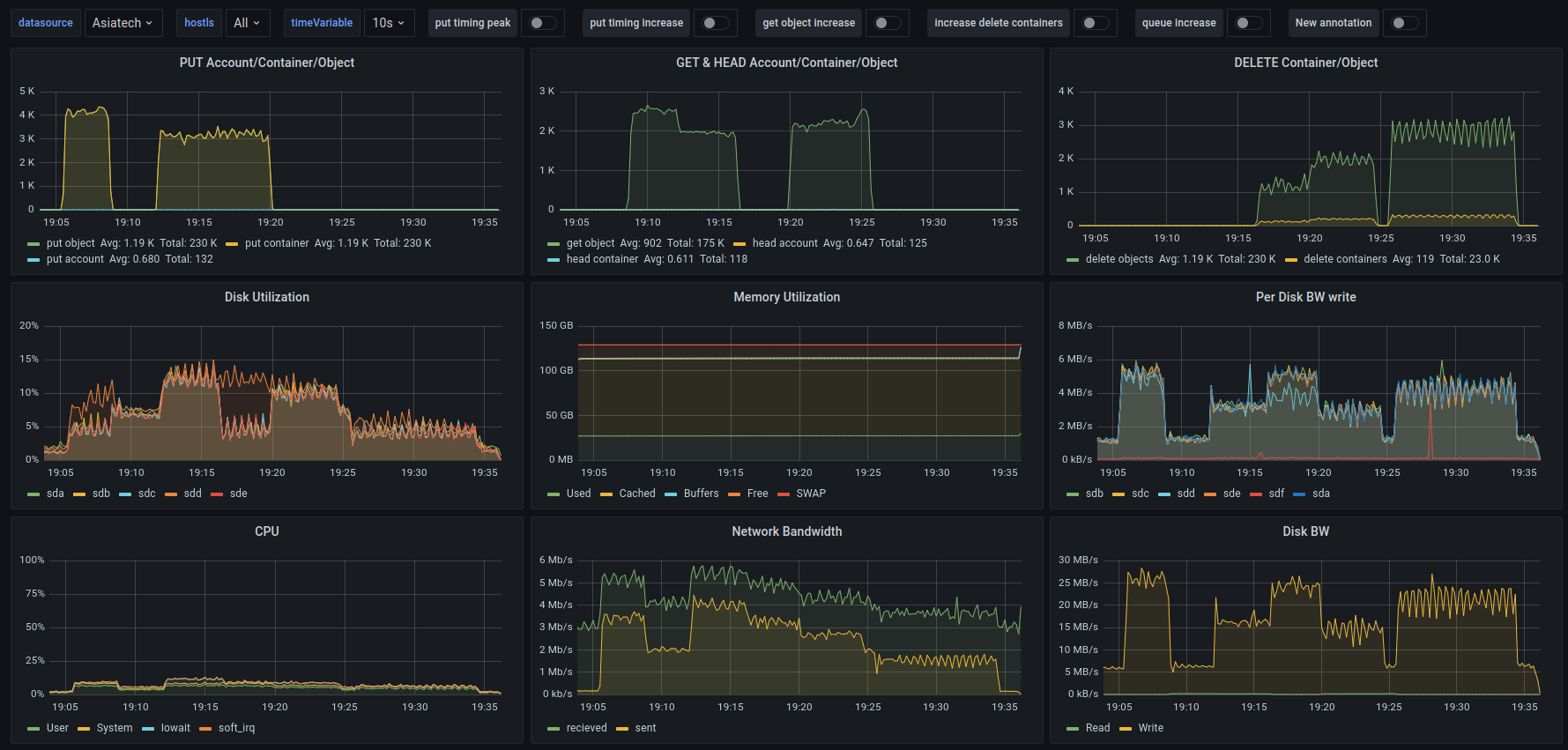The height and width of the screenshot is (750, 1568).
Task: Open the Per Disk BW write panel menu
Action: (1305, 297)
